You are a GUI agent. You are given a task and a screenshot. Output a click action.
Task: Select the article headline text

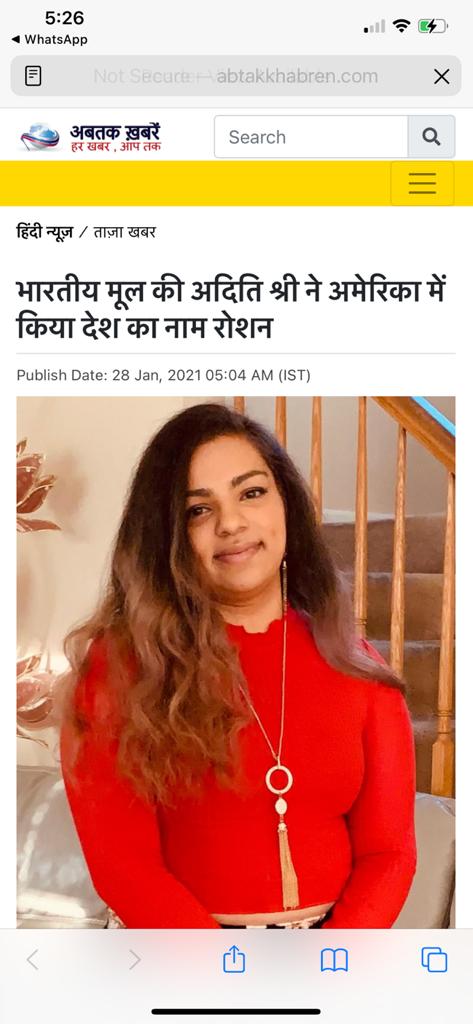coord(231,309)
